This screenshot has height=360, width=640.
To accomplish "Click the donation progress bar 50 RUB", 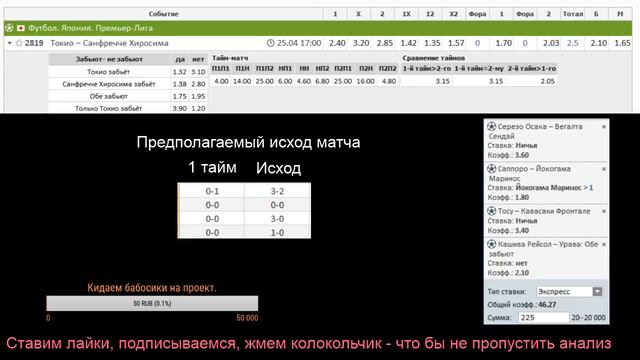I will 152,303.
